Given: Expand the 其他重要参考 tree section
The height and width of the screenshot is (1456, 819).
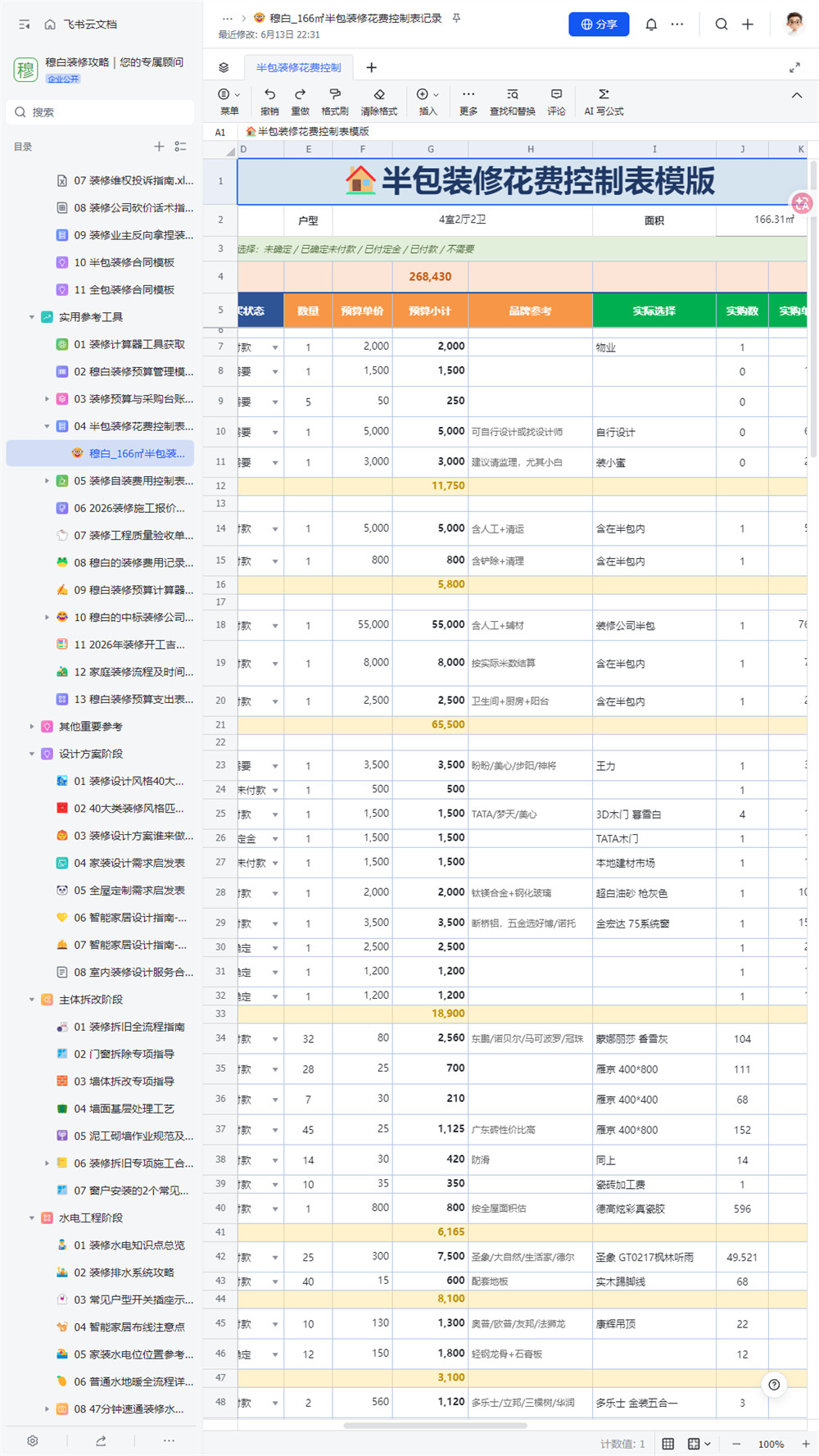Looking at the screenshot, I should click(32, 727).
